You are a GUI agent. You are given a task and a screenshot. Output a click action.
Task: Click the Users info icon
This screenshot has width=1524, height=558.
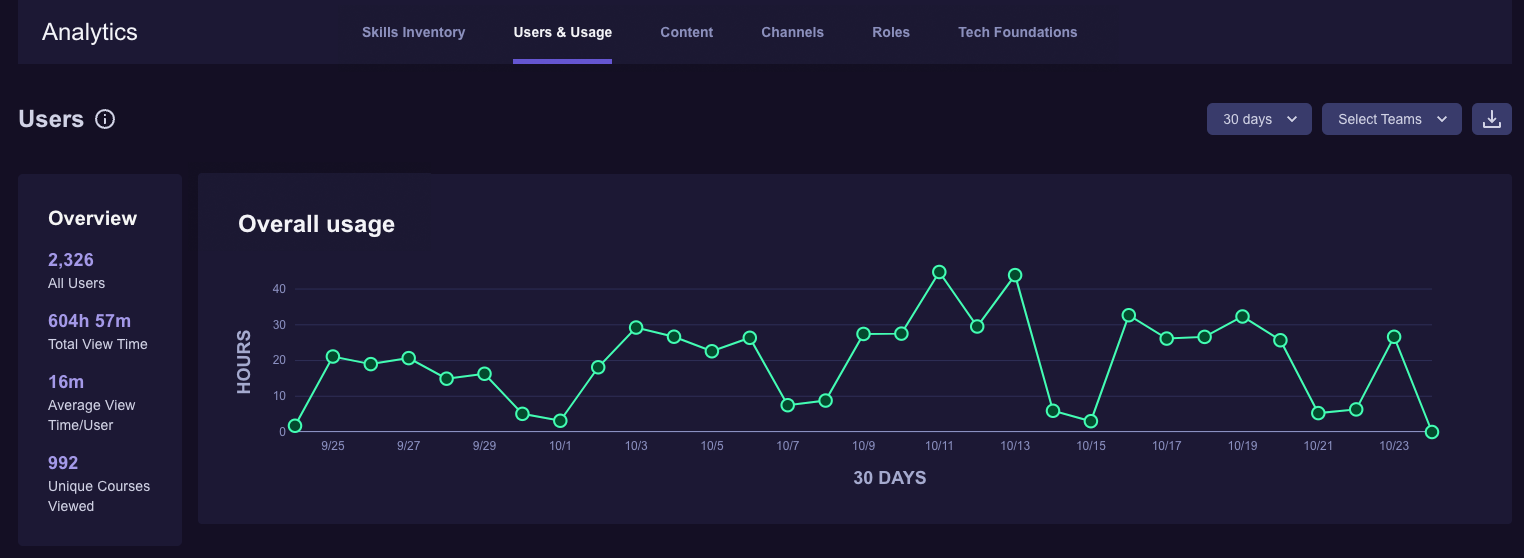pos(105,119)
